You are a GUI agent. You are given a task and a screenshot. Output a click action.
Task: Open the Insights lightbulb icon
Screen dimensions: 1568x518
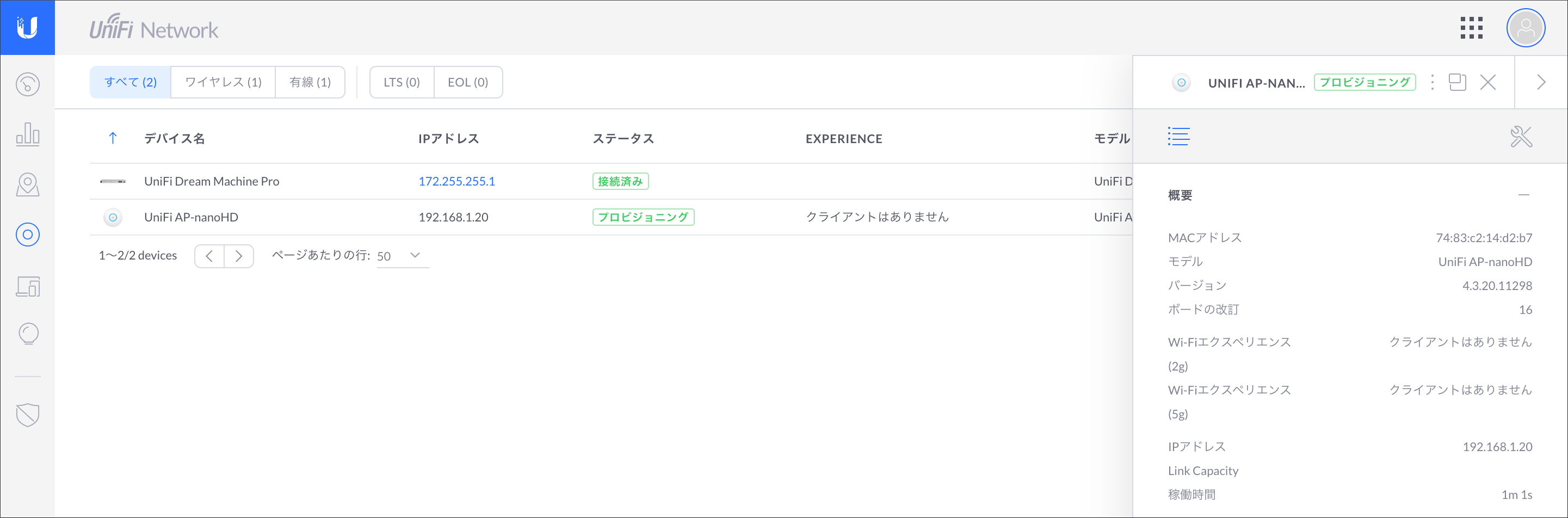[x=28, y=334]
